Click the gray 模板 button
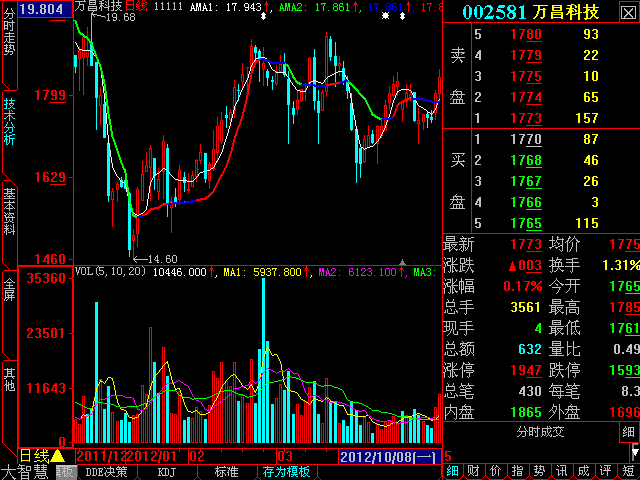This screenshot has height=480, width=640. point(66,472)
